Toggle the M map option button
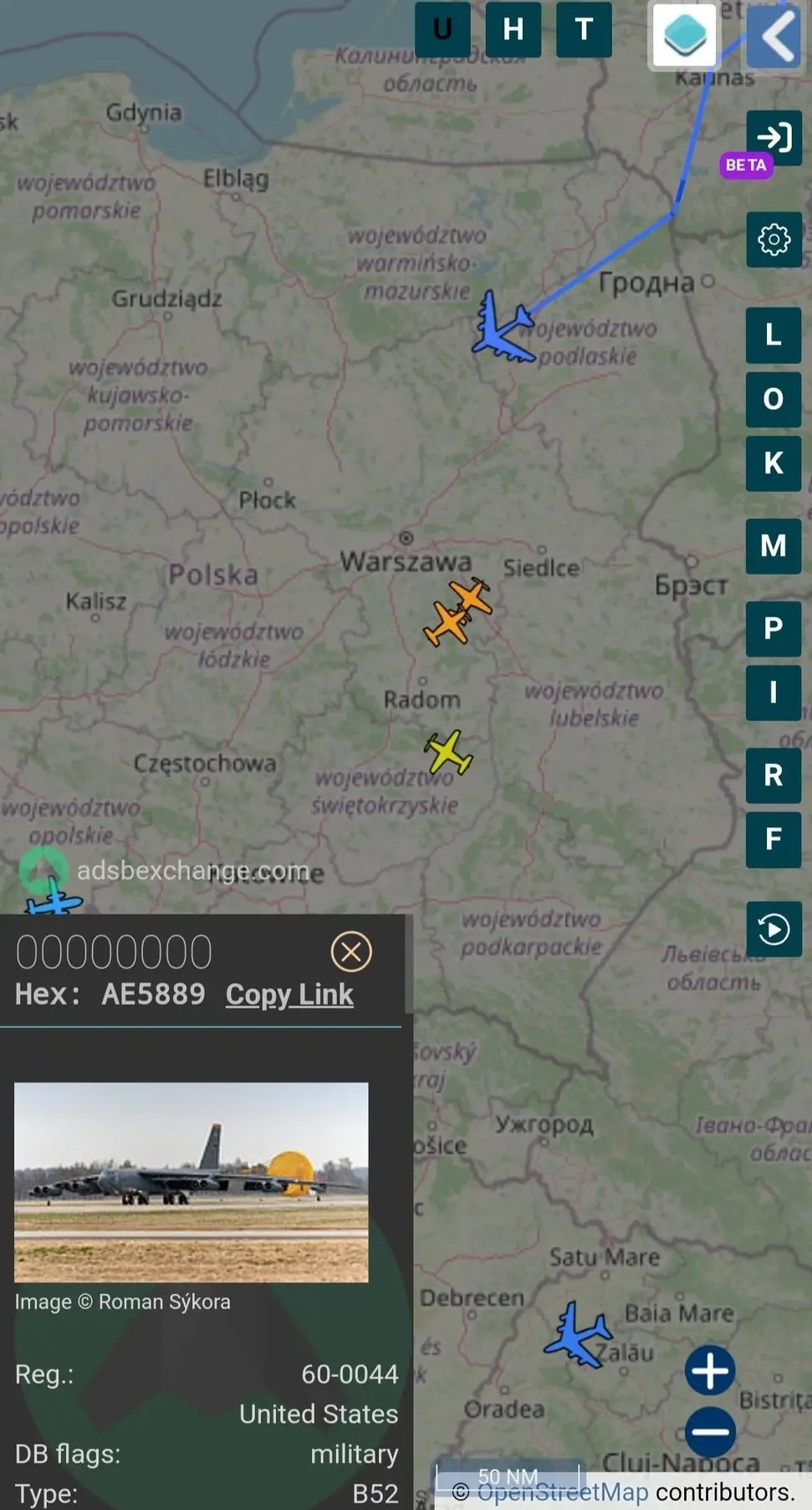812x1510 pixels. tap(774, 546)
